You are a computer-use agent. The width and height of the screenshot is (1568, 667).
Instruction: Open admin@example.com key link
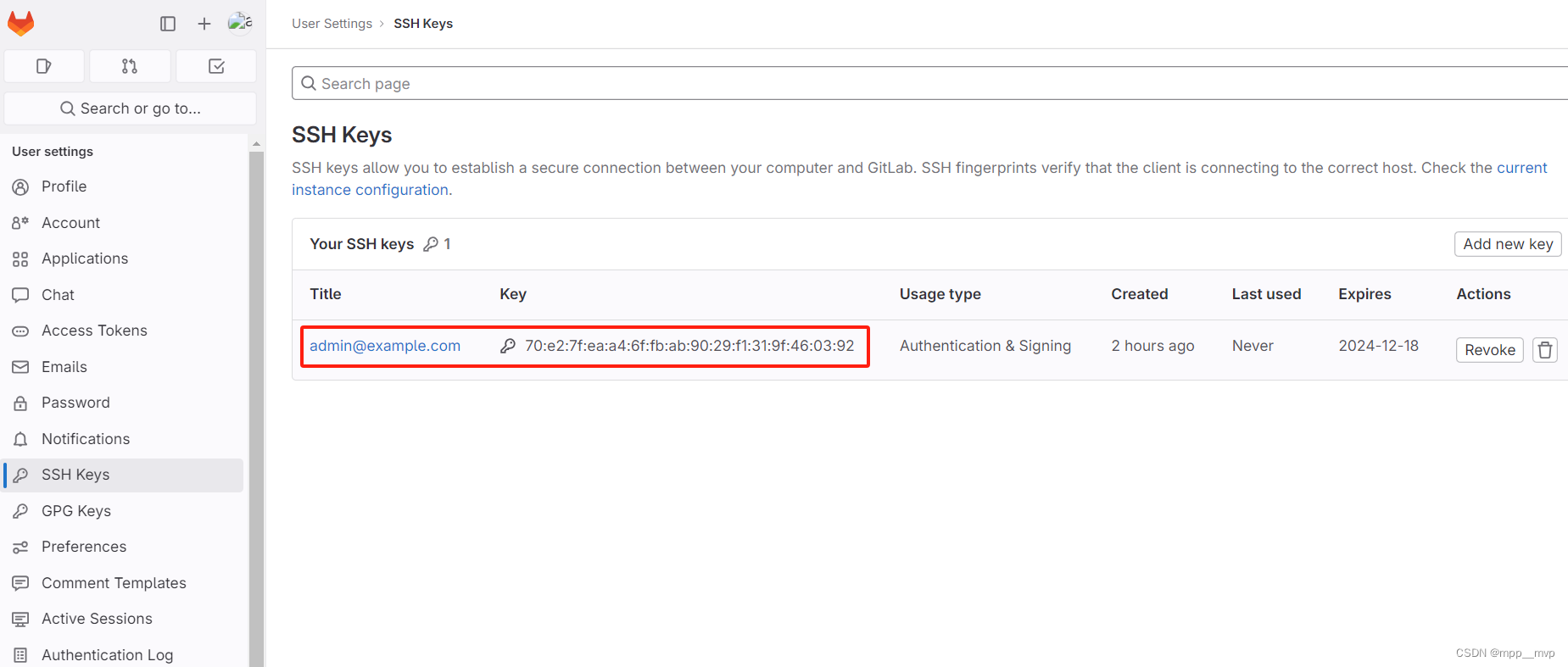(x=385, y=346)
